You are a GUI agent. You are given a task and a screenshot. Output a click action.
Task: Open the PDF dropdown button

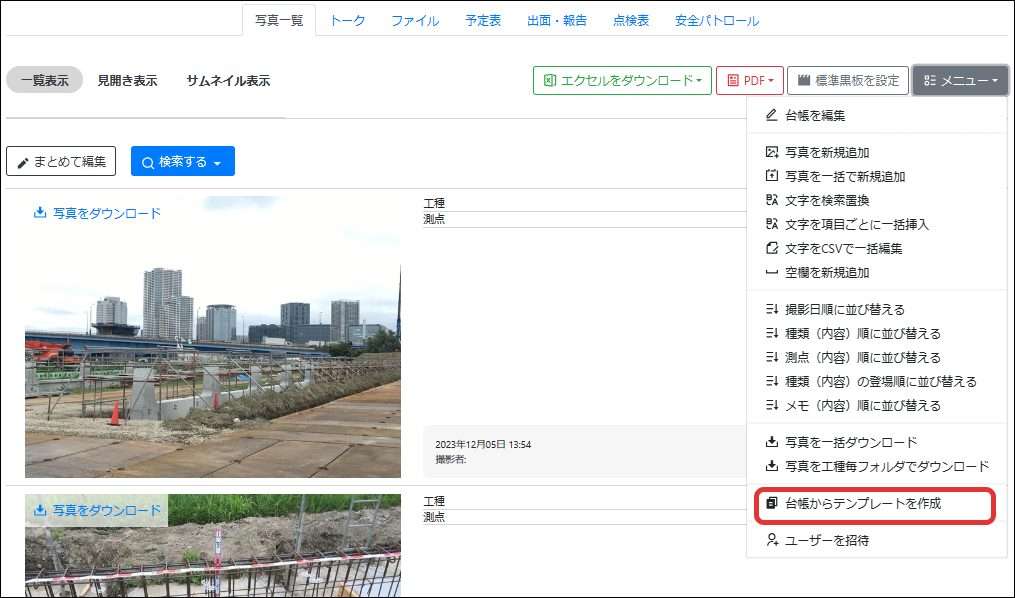749,80
